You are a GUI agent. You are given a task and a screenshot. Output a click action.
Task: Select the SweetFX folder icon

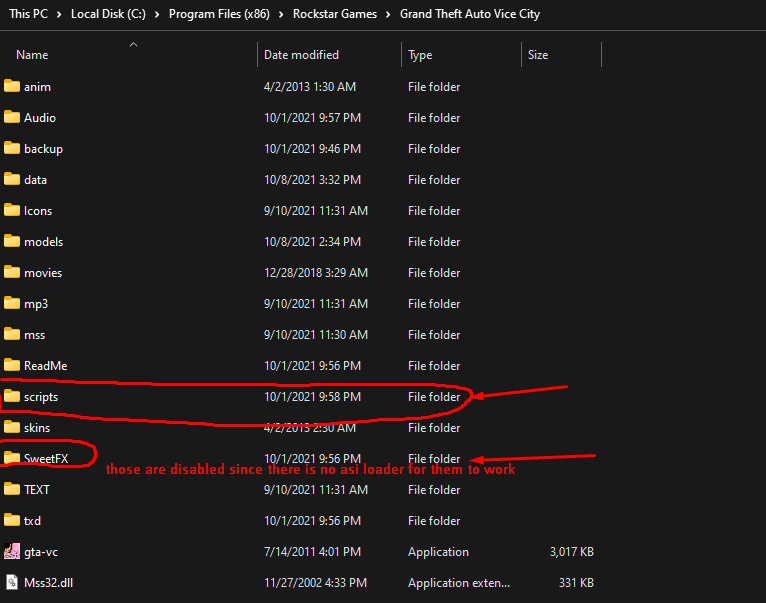pos(12,458)
